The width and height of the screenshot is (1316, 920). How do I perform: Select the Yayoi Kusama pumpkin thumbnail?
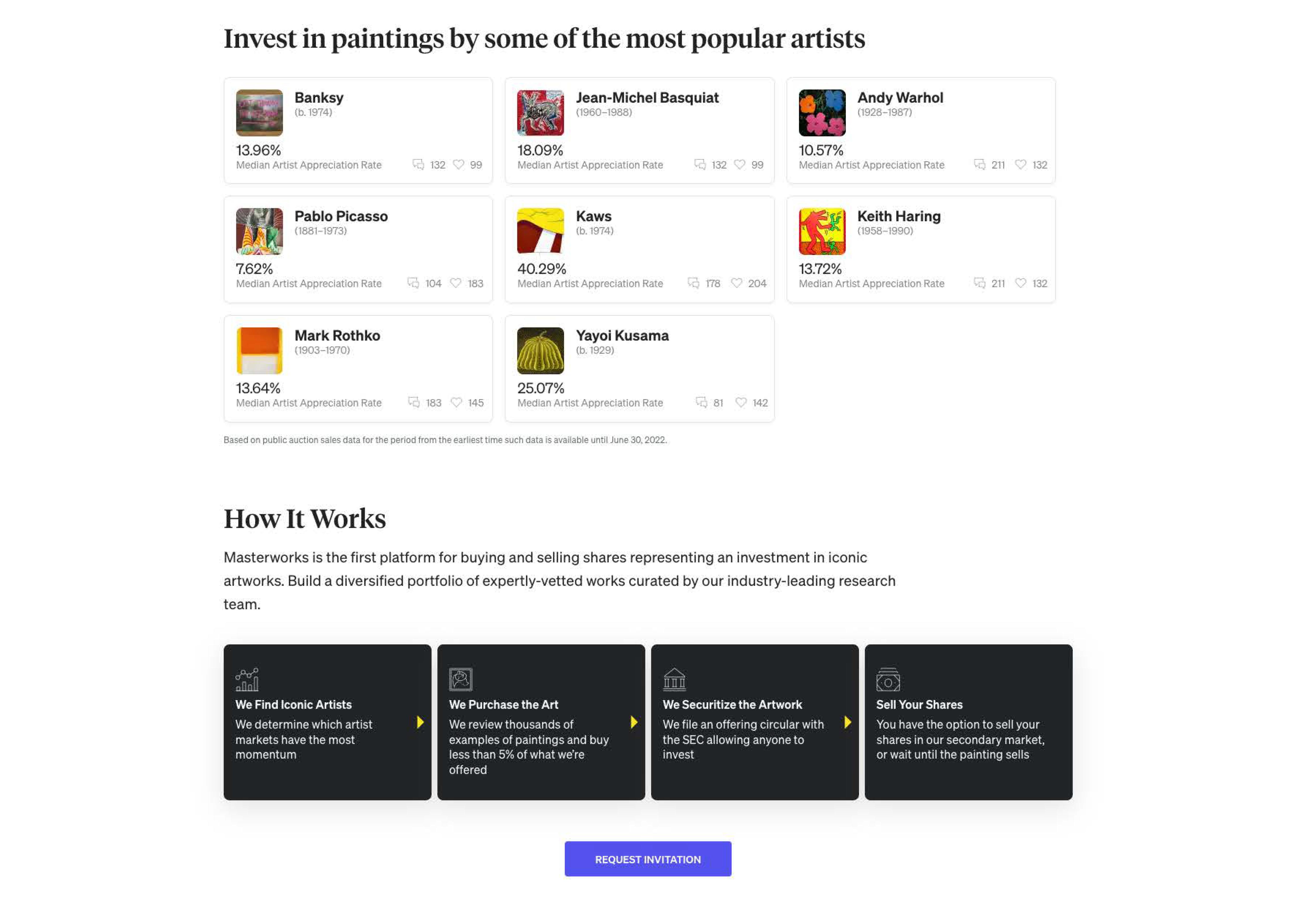[x=540, y=350]
